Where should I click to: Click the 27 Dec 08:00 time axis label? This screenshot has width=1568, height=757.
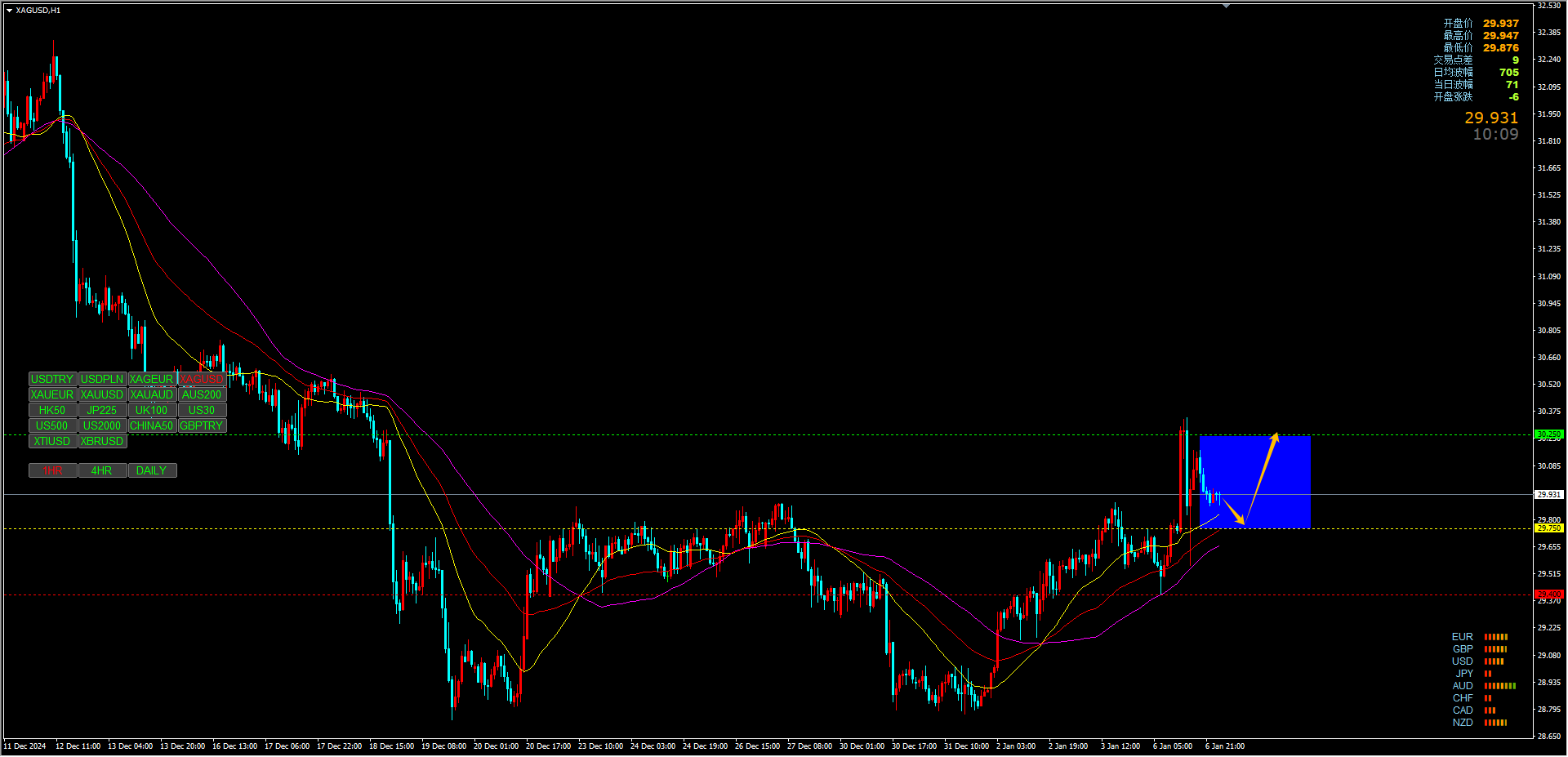point(809,746)
